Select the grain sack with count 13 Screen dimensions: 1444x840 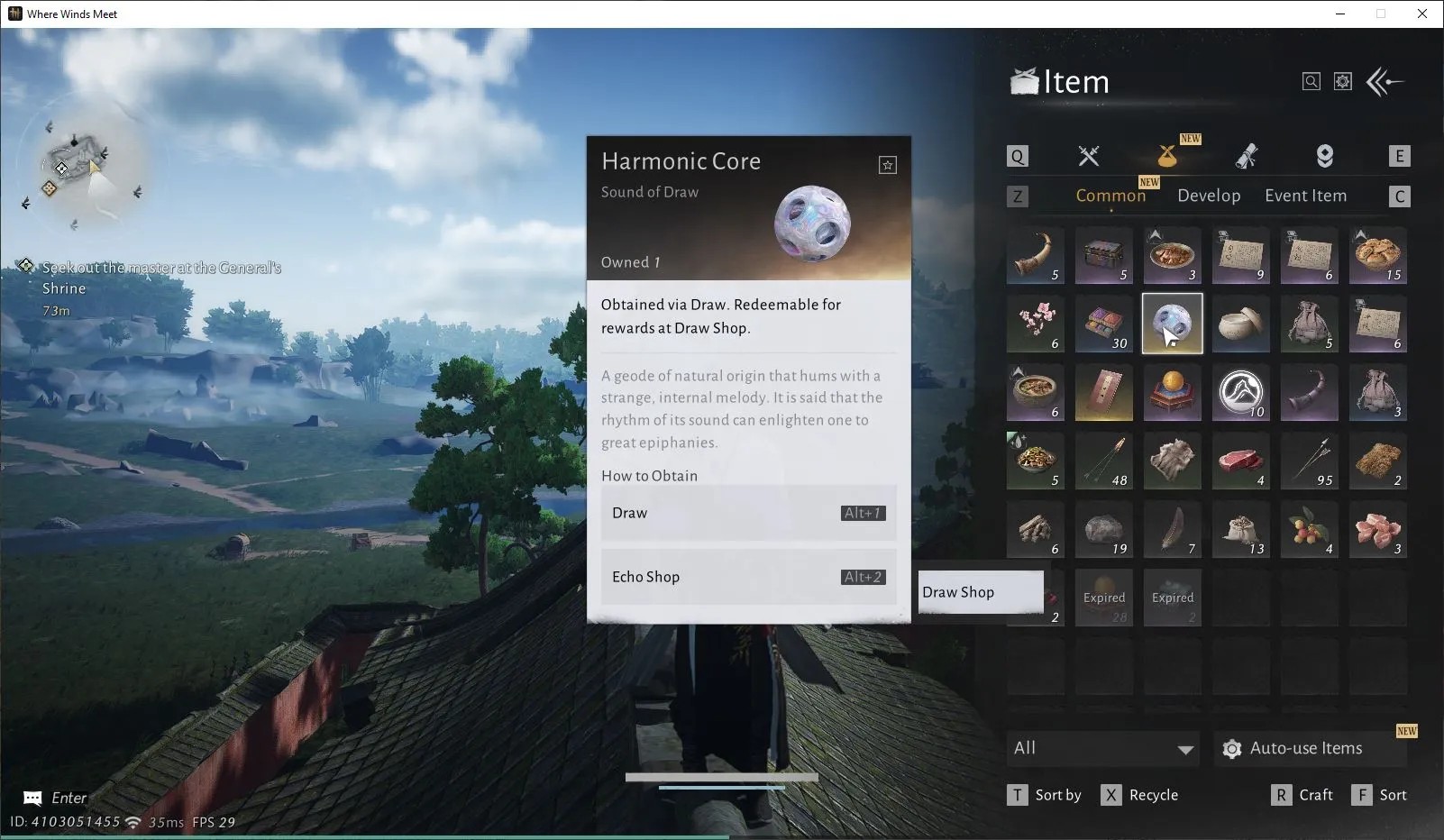click(x=1241, y=529)
